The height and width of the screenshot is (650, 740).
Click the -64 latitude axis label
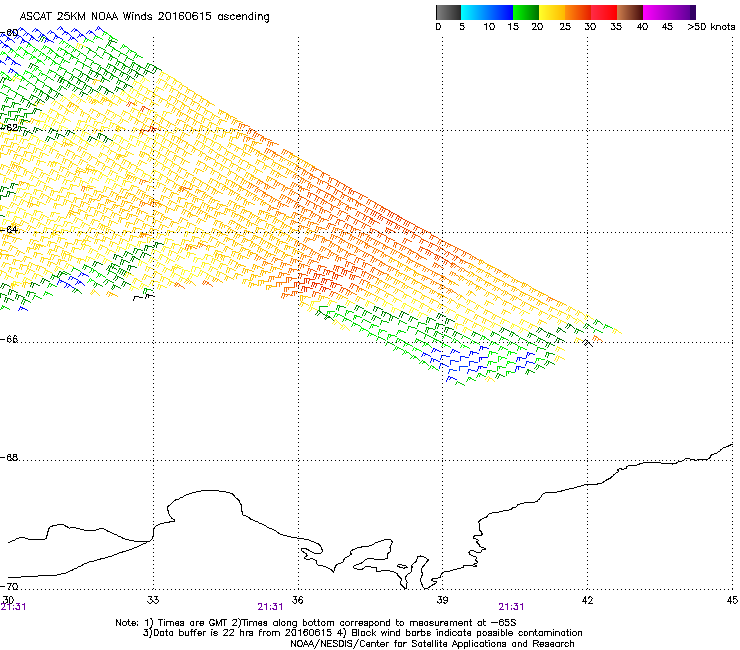tap(9, 229)
